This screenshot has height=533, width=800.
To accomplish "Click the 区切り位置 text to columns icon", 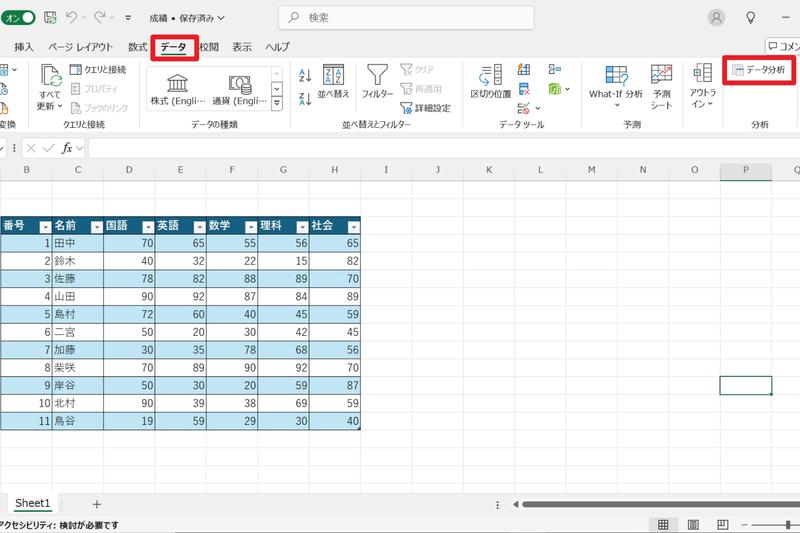I will [x=490, y=82].
